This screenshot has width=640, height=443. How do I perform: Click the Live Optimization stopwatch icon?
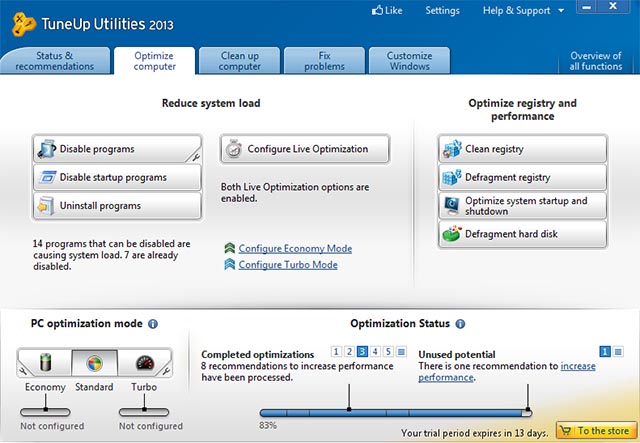tap(234, 149)
